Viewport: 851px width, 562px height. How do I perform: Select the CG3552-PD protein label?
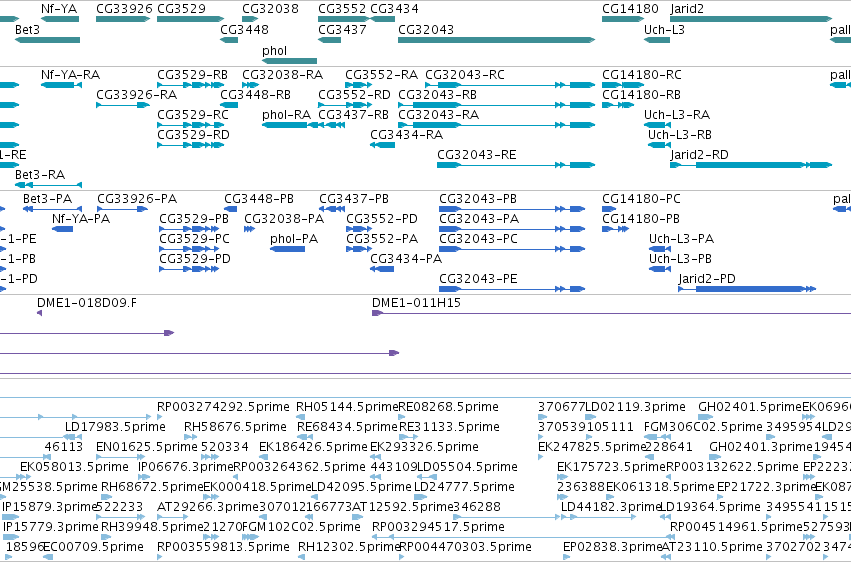point(382,219)
